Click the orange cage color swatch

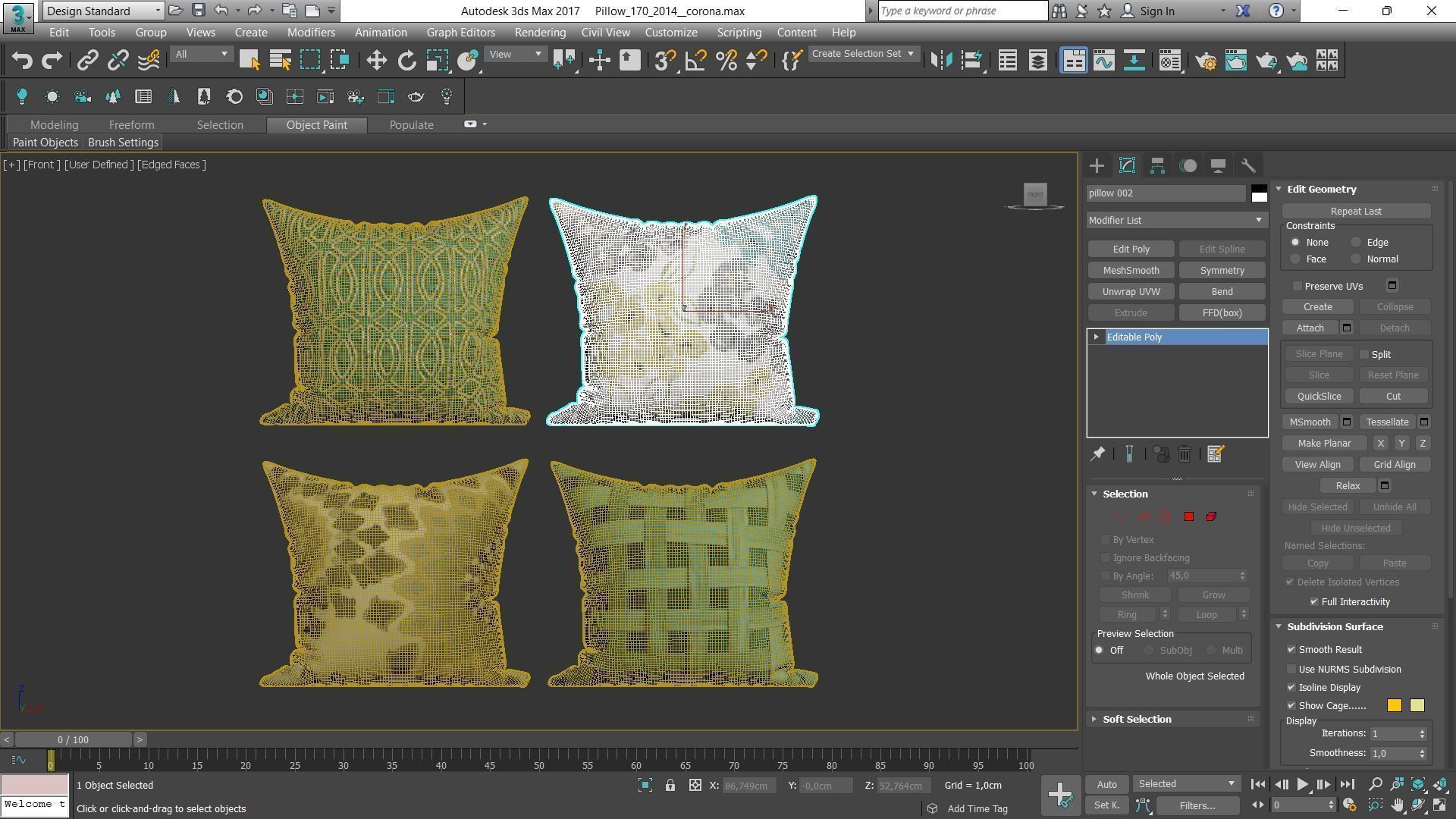point(1394,706)
